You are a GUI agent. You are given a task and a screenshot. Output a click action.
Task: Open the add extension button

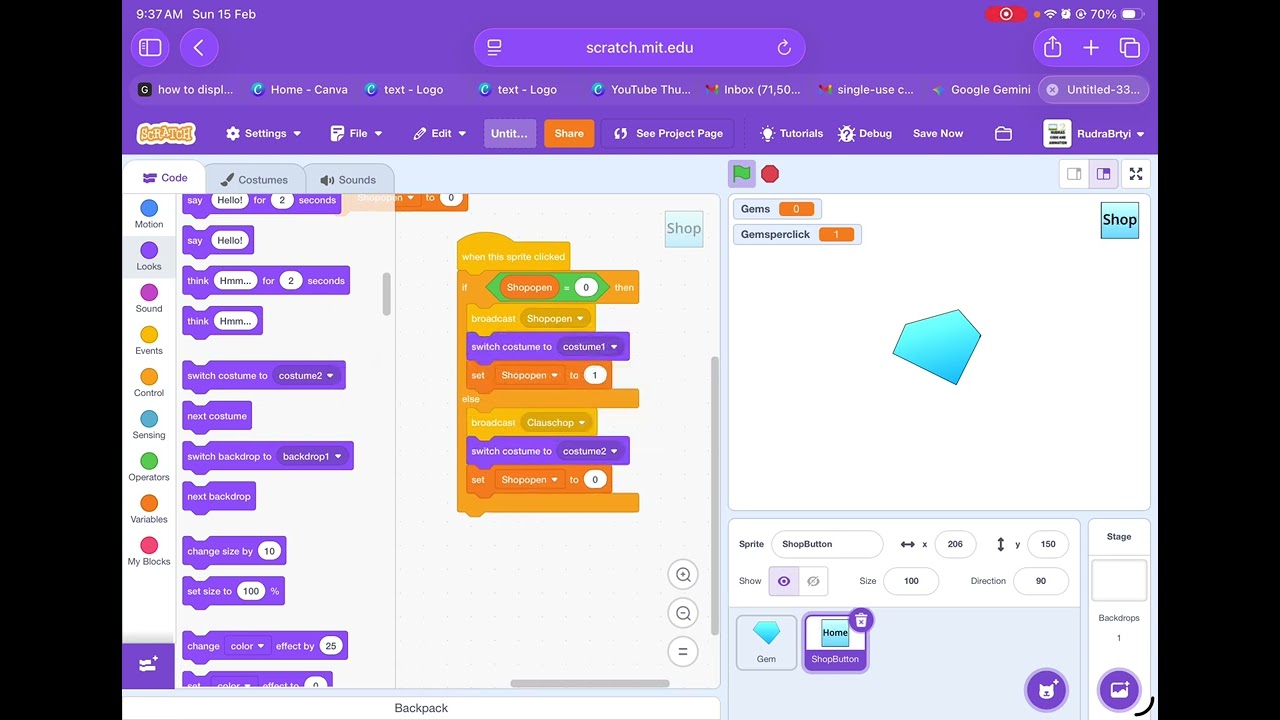148,665
